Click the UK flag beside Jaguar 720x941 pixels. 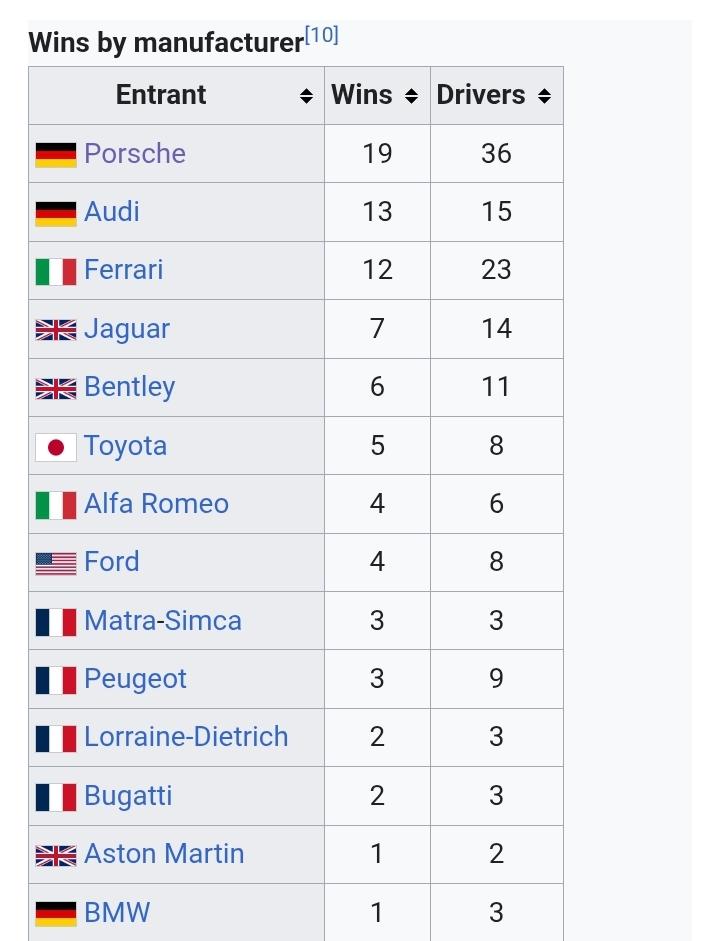coord(56,330)
